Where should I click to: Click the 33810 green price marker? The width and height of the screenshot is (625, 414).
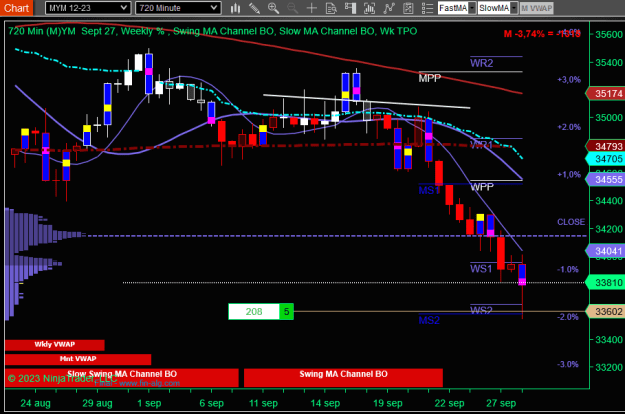pyautogui.click(x=605, y=283)
